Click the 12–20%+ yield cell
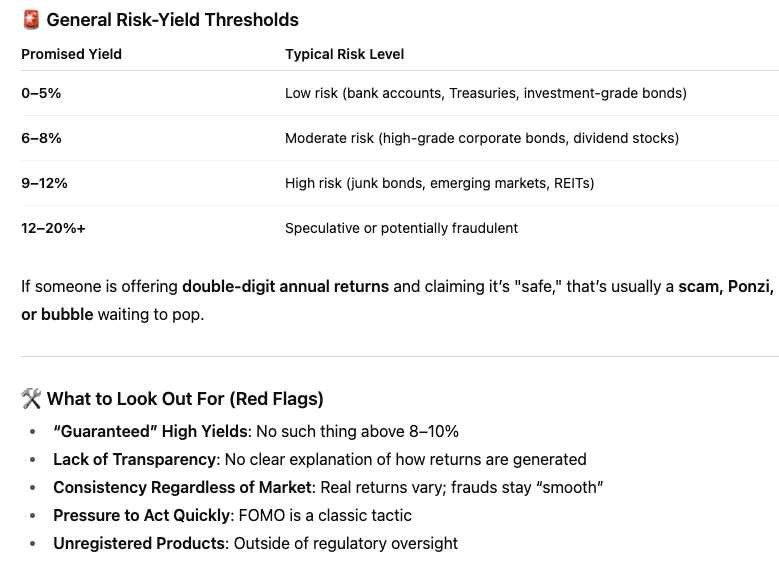Viewport: 779px width, 570px height. point(53,228)
